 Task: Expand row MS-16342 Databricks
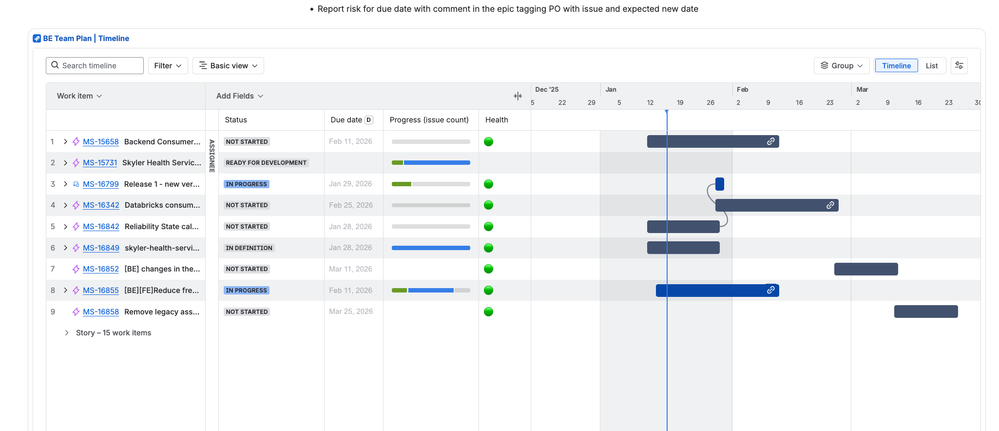pos(65,205)
